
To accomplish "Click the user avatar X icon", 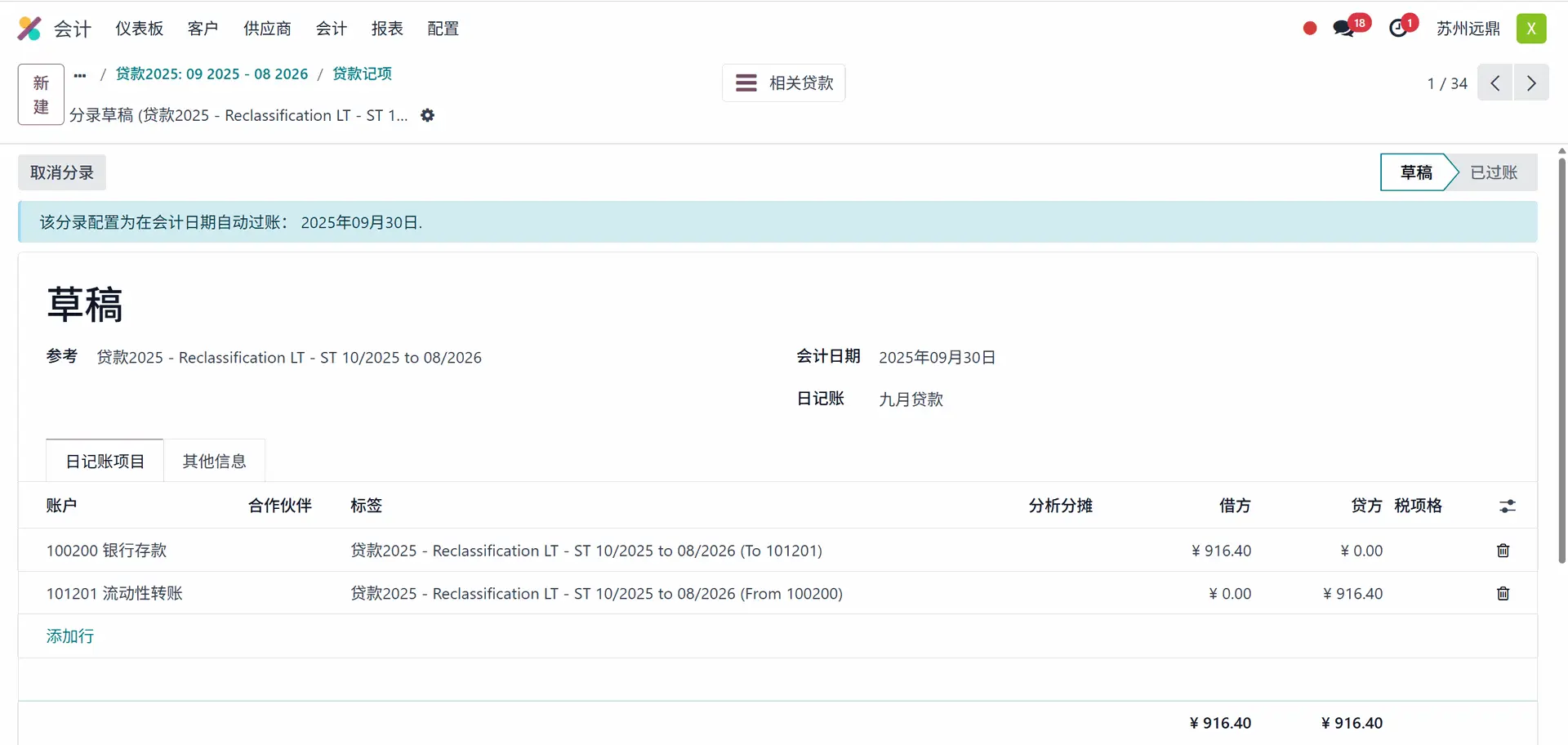I will coord(1531,29).
